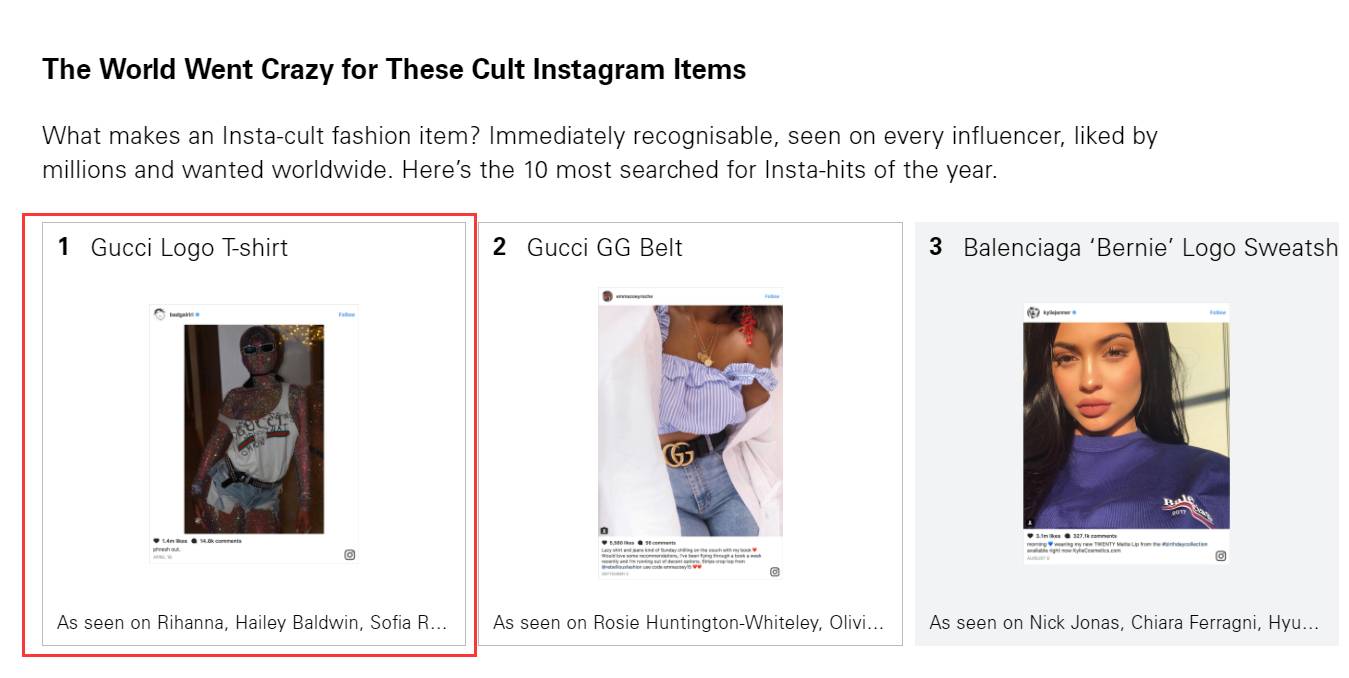Image resolution: width=1349 pixels, height=678 pixels.
Task: Expand the Balenciaga sweatshirt 'As seen on' caption
Action: click(x=1123, y=622)
